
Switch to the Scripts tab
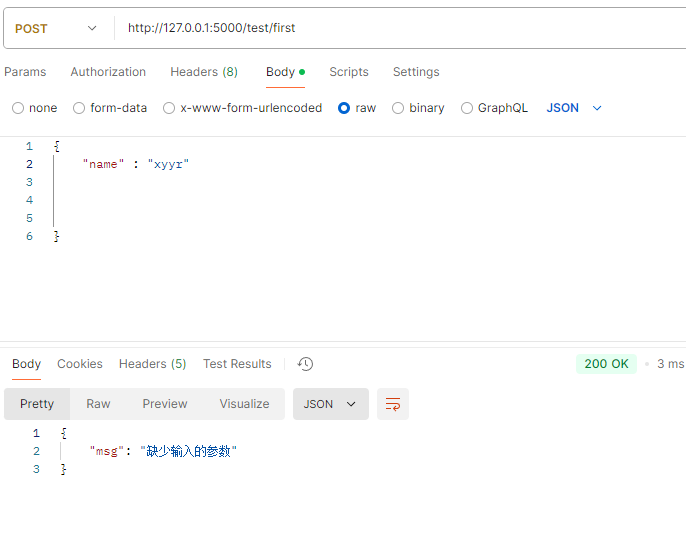coord(349,72)
